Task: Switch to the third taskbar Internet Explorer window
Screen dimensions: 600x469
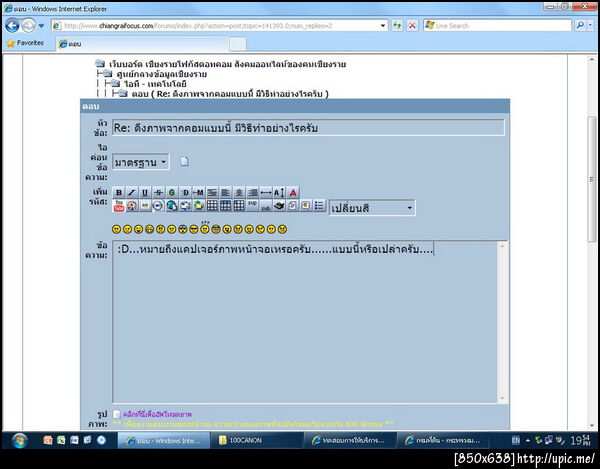Action: (350, 440)
